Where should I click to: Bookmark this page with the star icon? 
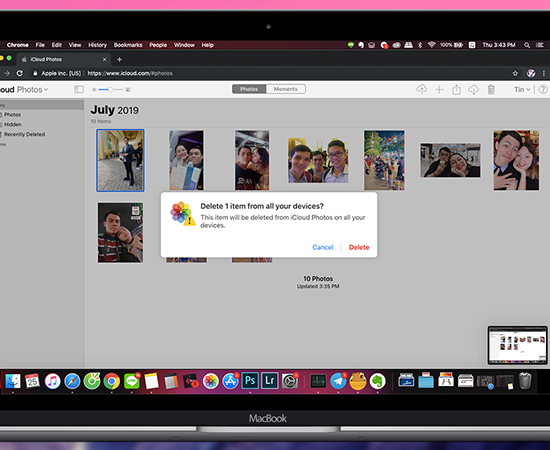(515, 73)
